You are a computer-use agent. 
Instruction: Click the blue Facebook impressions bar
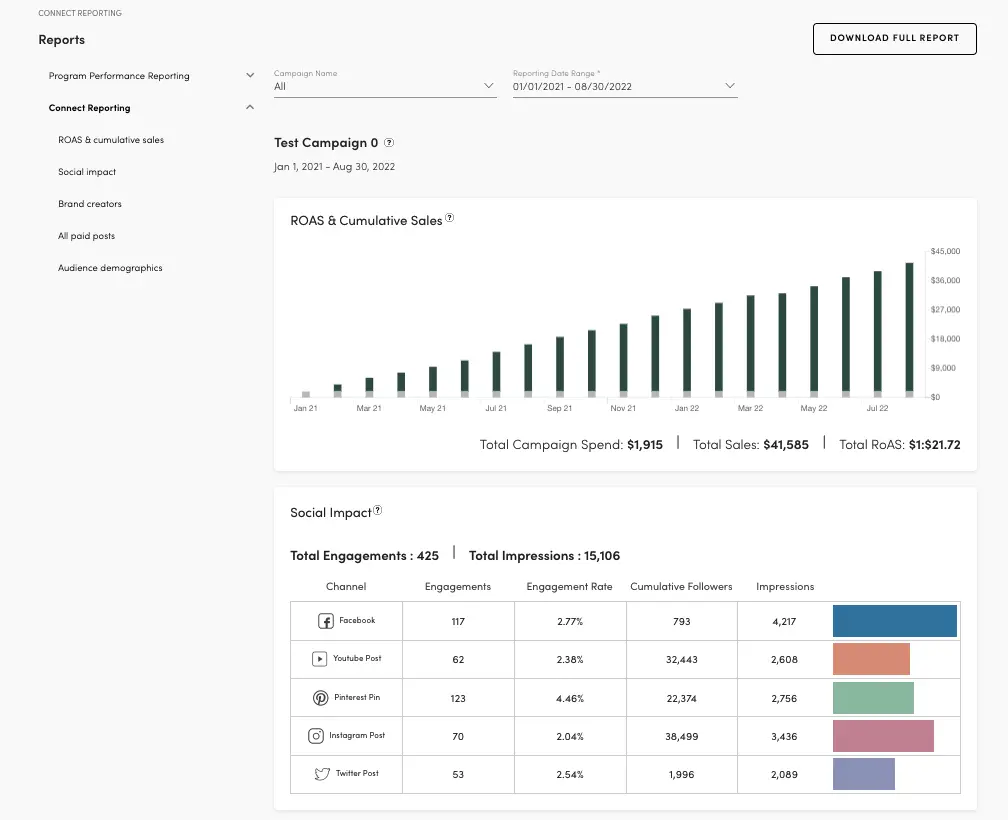tap(894, 621)
